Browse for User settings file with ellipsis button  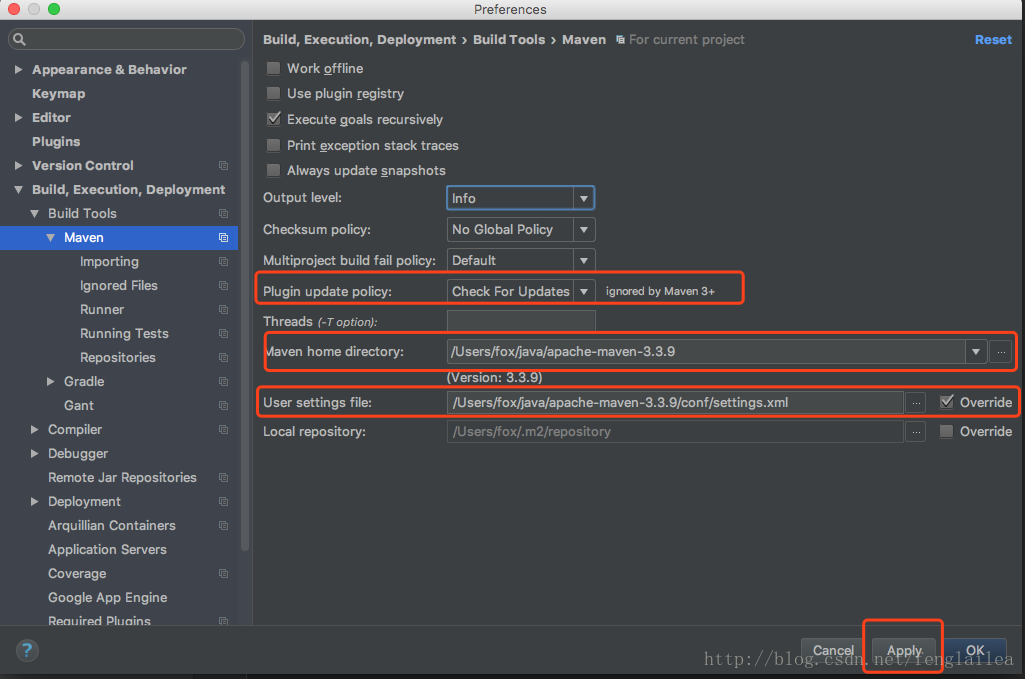[916, 403]
